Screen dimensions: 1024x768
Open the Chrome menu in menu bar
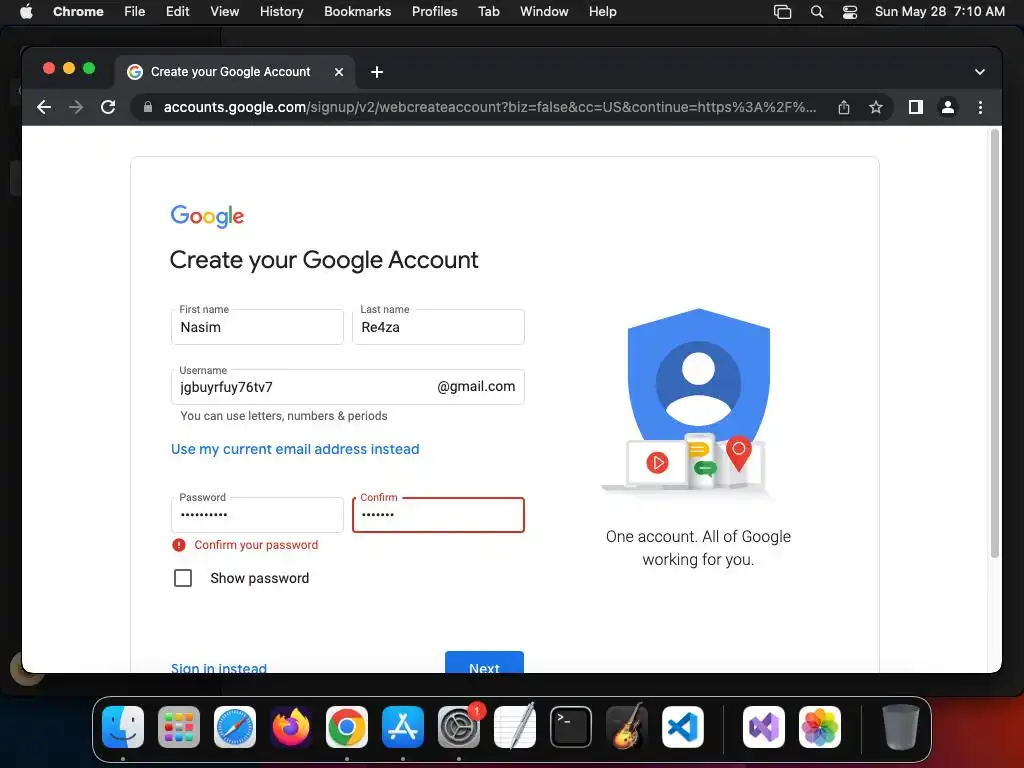[78, 12]
